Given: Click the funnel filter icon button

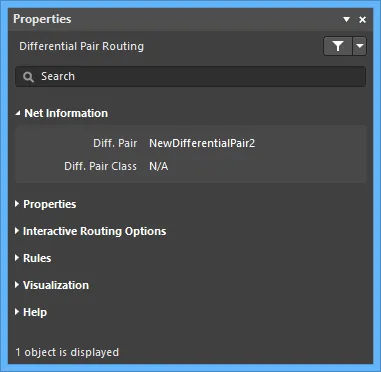Looking at the screenshot, I should tap(338, 46).
